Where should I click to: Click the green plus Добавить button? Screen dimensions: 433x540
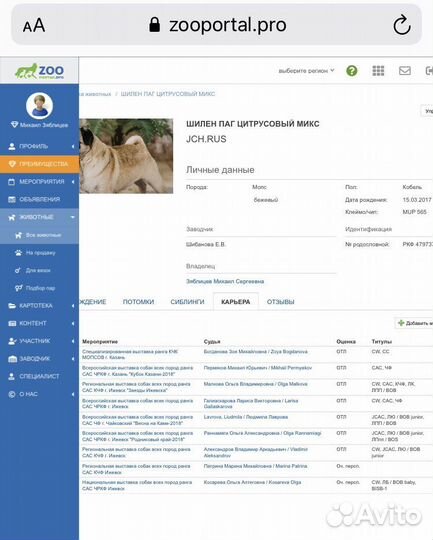tap(414, 323)
